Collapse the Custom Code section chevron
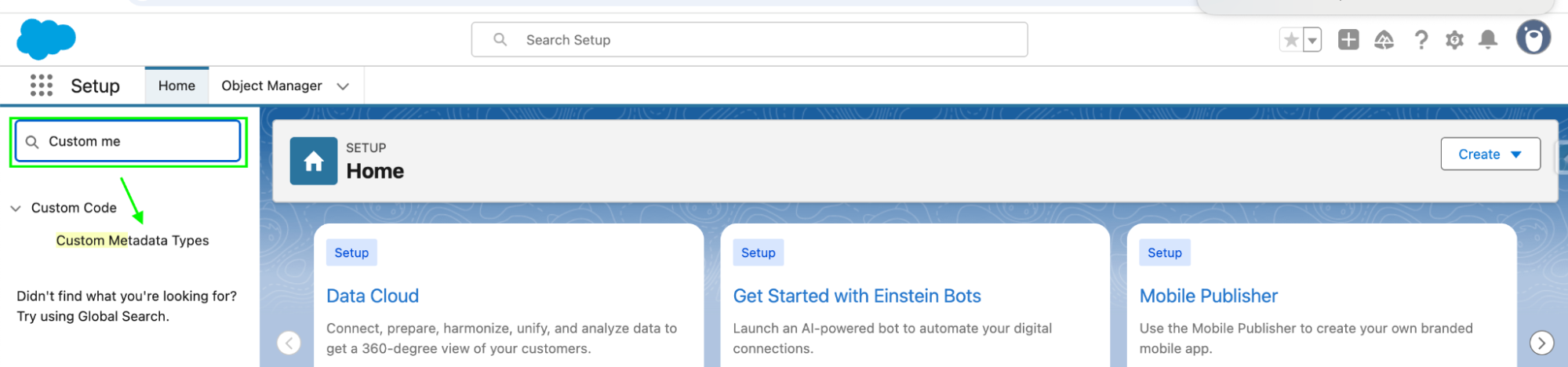The image size is (1568, 367). click(16, 209)
